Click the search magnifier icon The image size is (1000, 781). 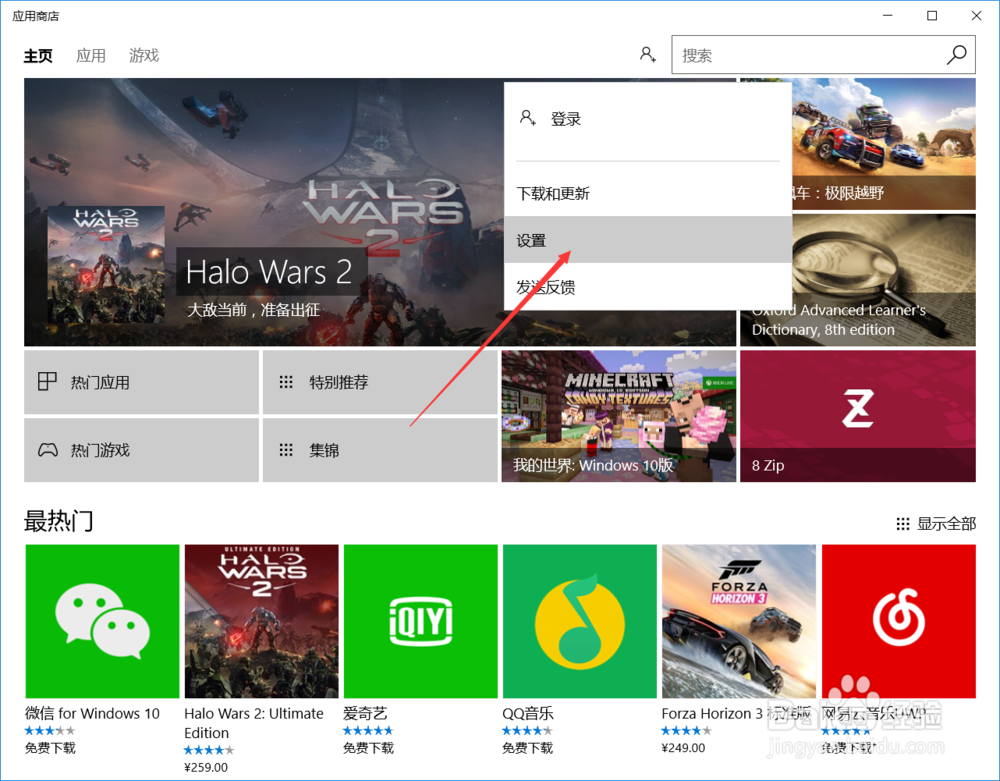click(956, 55)
